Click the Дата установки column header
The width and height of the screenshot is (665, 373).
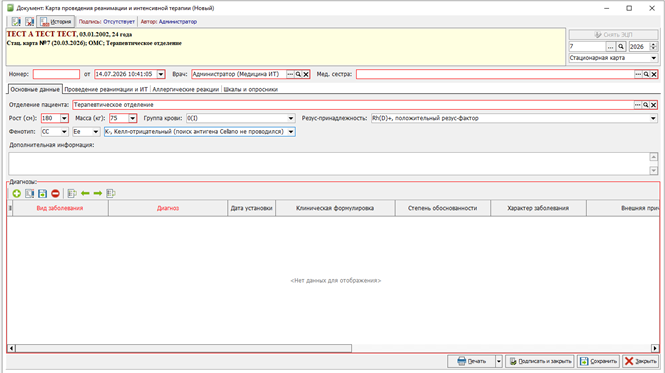251,208
